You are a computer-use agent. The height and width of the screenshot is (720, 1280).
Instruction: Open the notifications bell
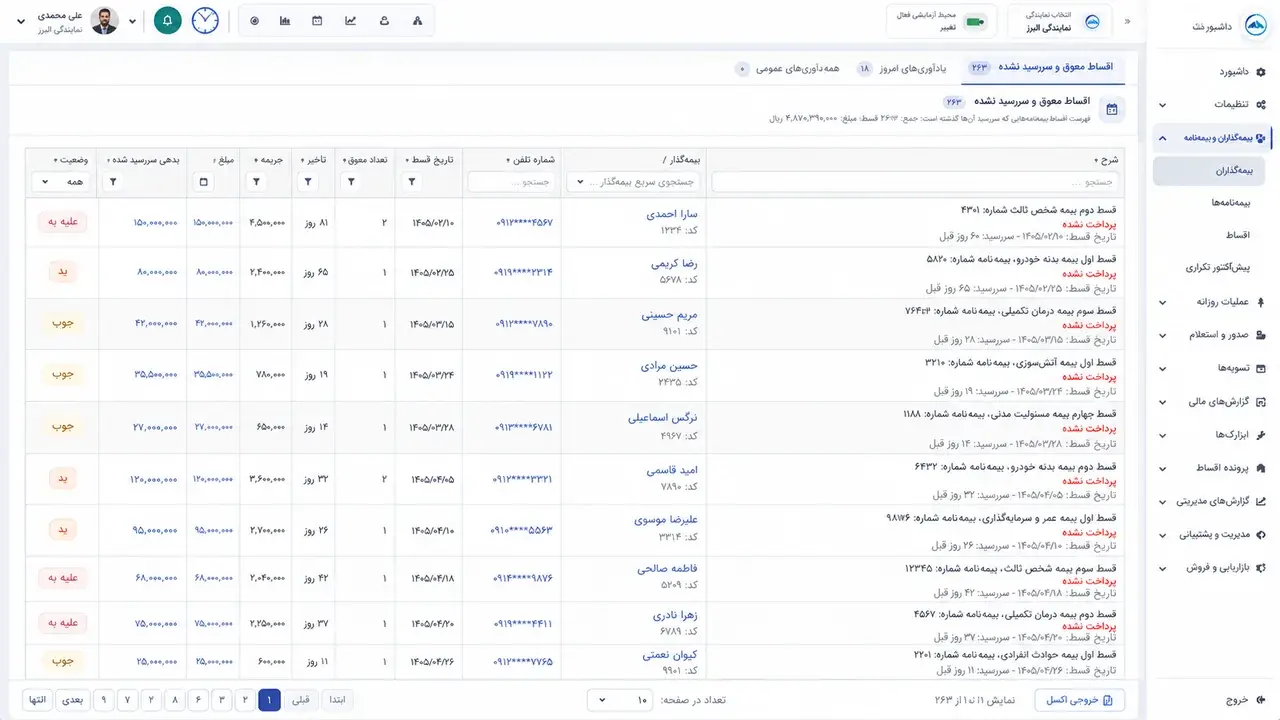[168, 20]
